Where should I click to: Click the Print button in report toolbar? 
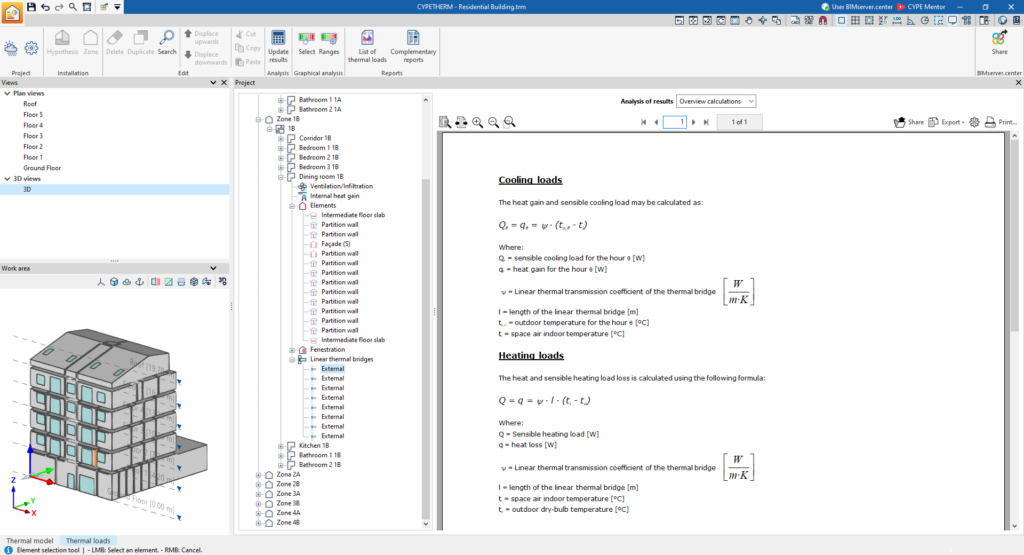point(1000,122)
